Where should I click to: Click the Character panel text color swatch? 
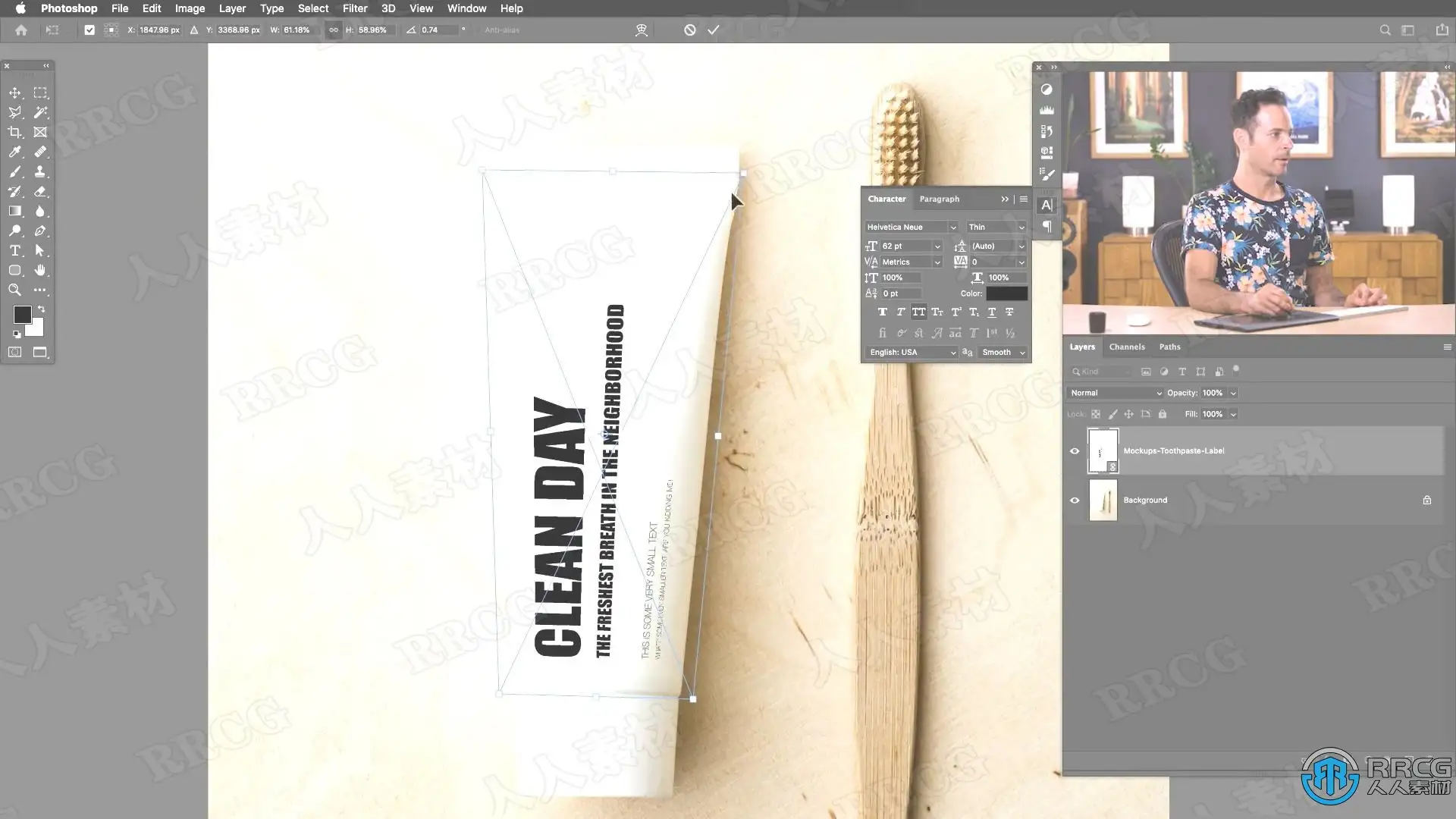point(1006,293)
